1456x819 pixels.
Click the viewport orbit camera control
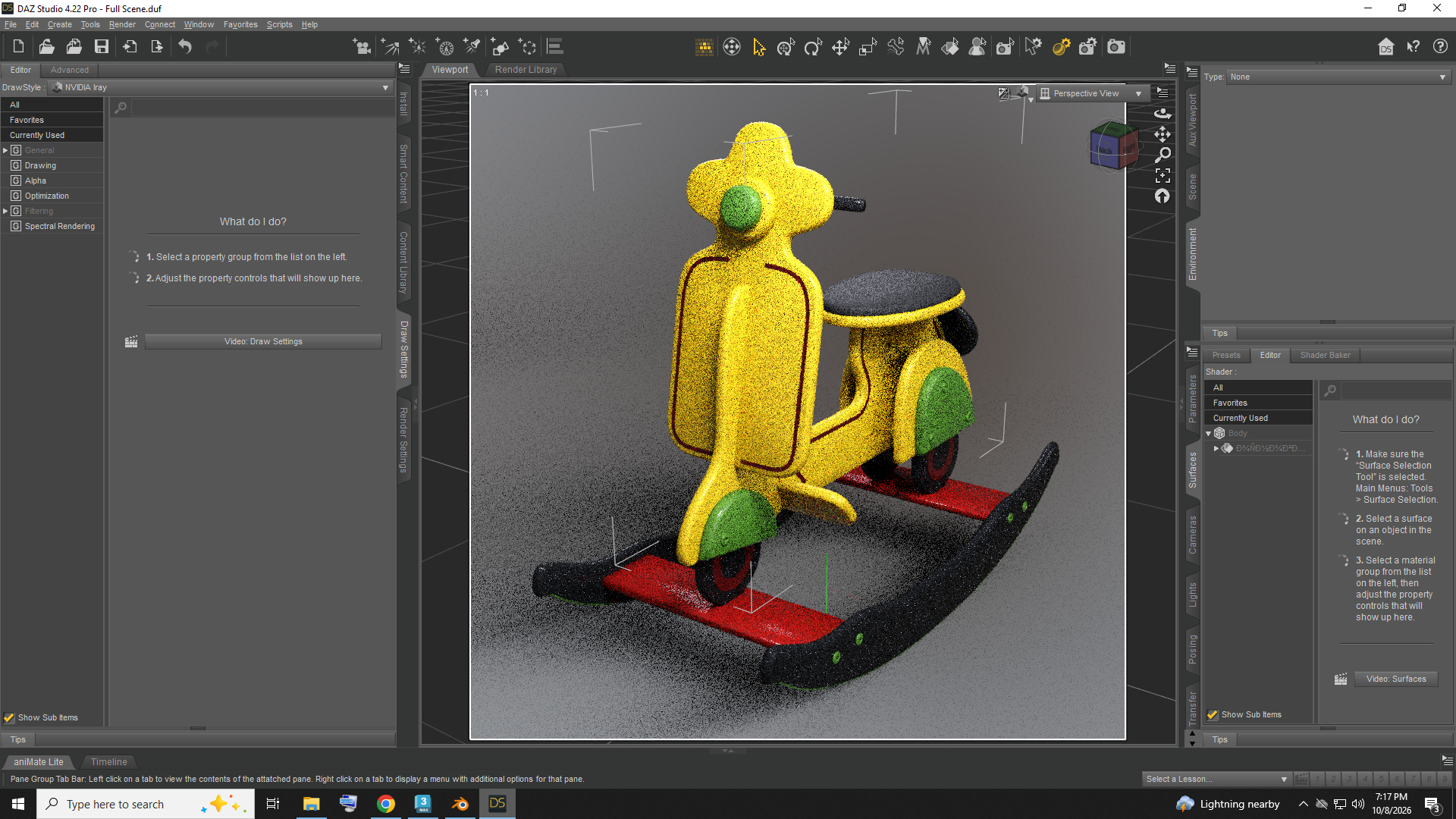(1163, 113)
